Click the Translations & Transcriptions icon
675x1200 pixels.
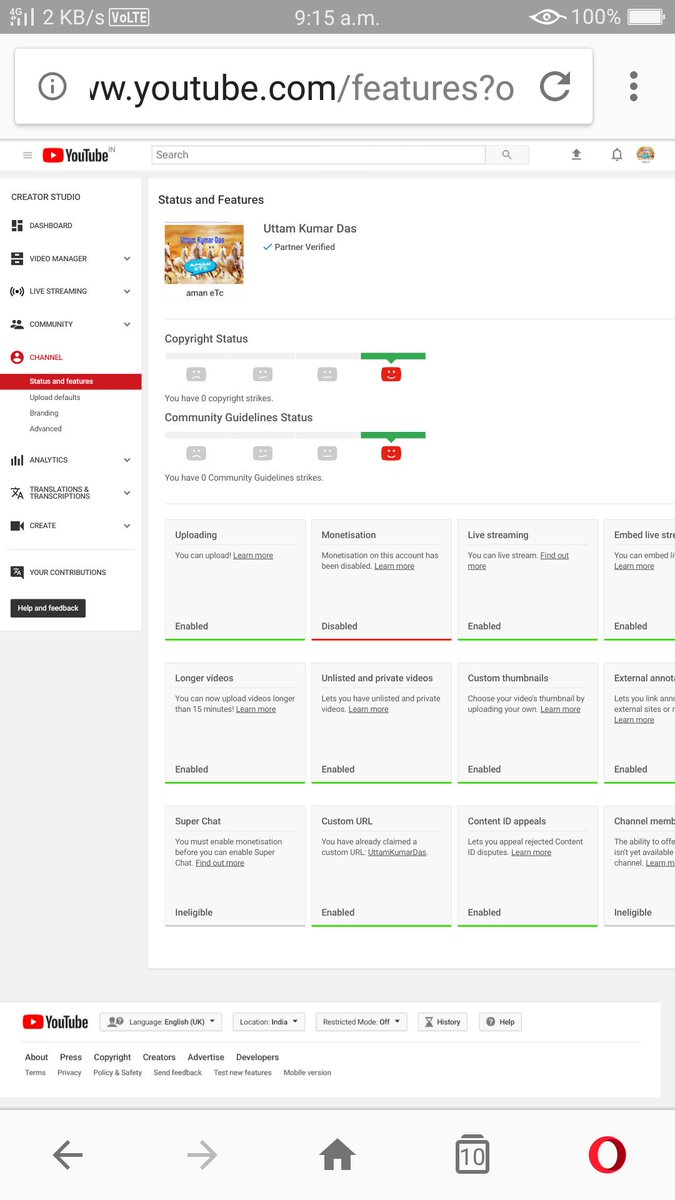17,494
